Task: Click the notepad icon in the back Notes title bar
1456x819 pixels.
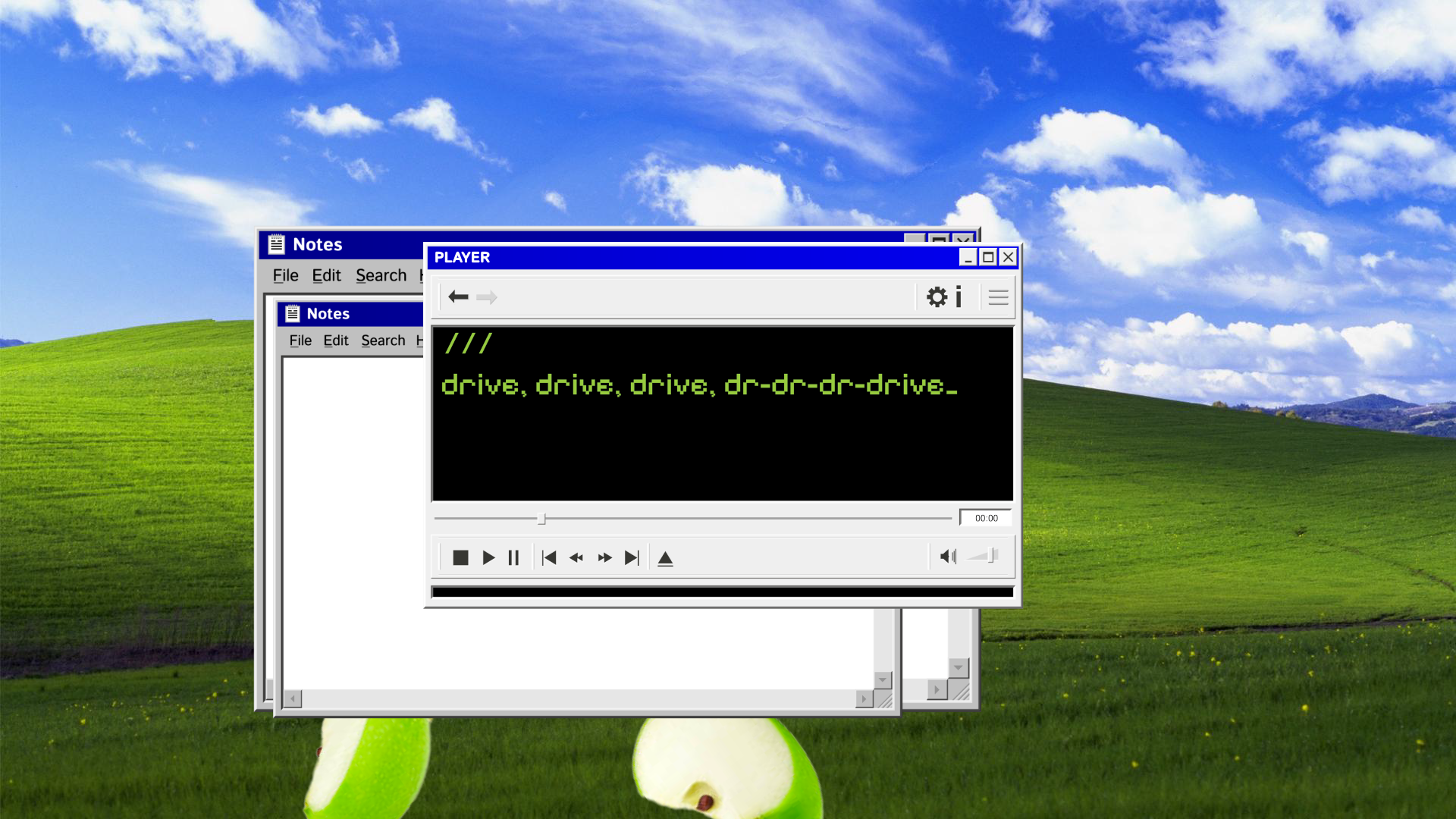Action: point(277,244)
